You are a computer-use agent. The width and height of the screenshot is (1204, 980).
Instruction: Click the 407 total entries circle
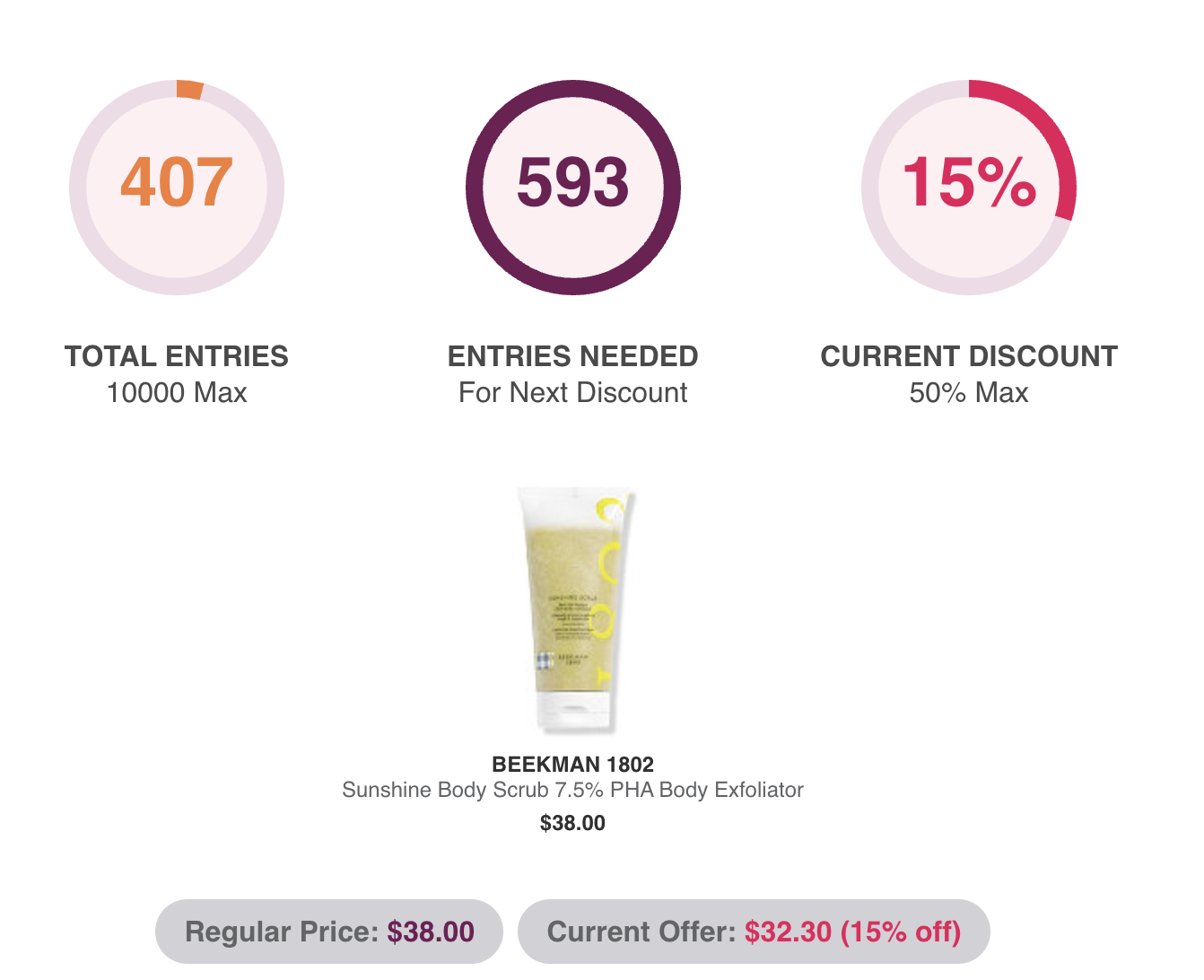tap(177, 188)
